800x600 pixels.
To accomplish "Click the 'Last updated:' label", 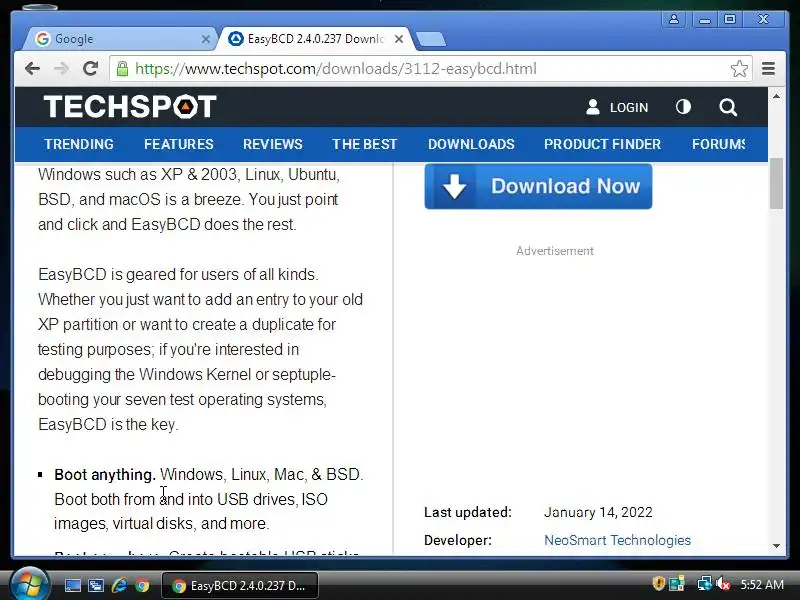I will 467,512.
